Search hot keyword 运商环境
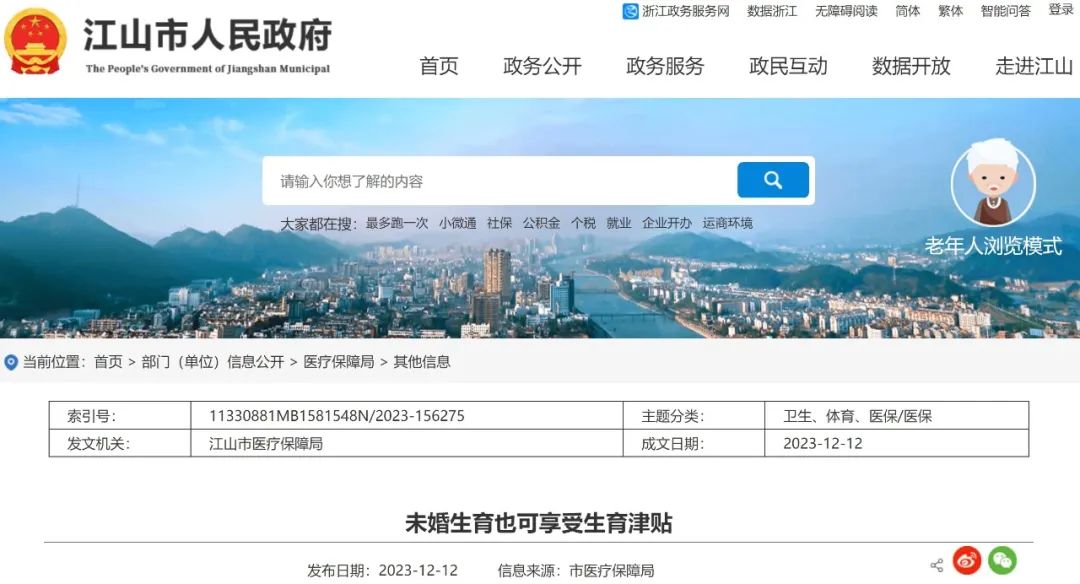 [727, 223]
